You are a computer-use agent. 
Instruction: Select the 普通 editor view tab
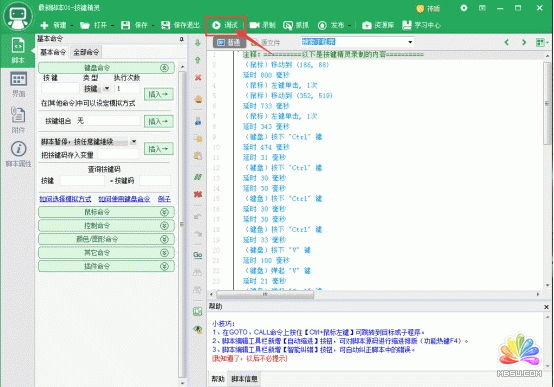click(x=229, y=43)
